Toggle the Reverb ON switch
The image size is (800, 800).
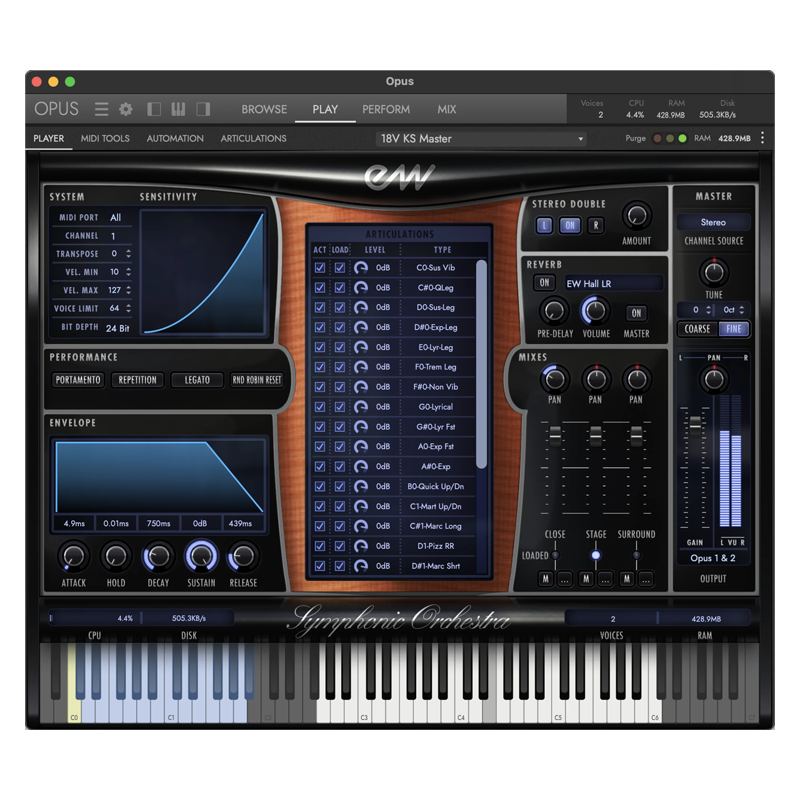coord(545,283)
